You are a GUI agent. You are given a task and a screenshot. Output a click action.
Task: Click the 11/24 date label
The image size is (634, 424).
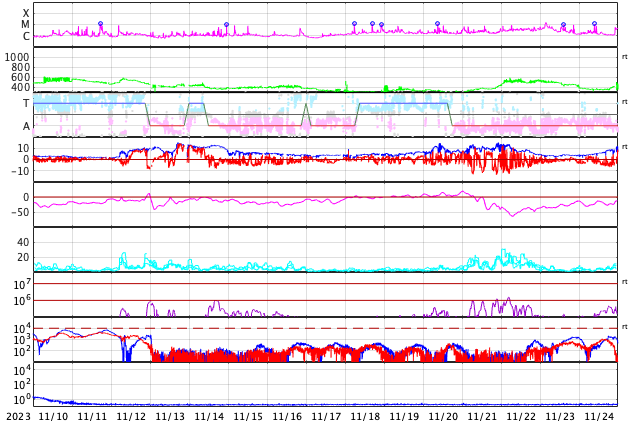tap(599, 416)
